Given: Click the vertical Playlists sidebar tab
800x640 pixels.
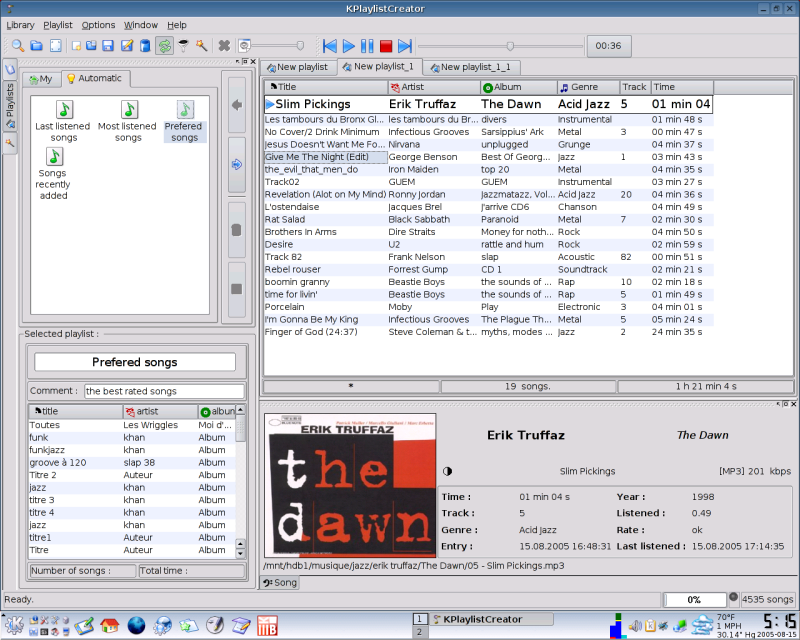Looking at the screenshot, I should tap(10, 106).
